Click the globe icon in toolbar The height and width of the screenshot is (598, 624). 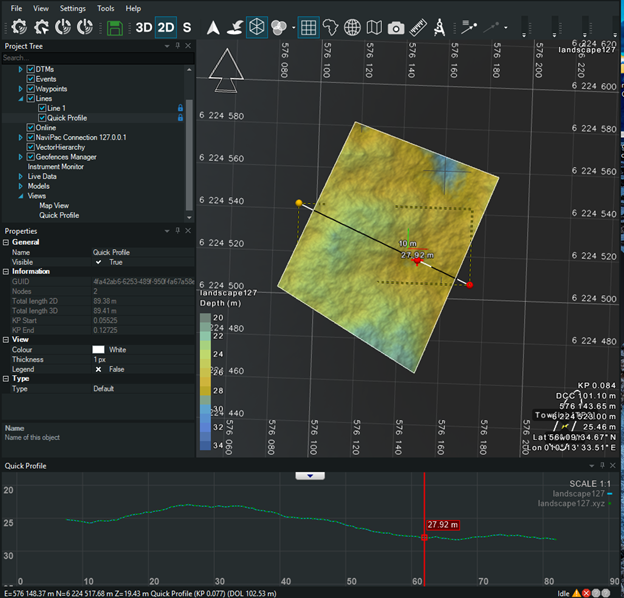pyautogui.click(x=352, y=28)
